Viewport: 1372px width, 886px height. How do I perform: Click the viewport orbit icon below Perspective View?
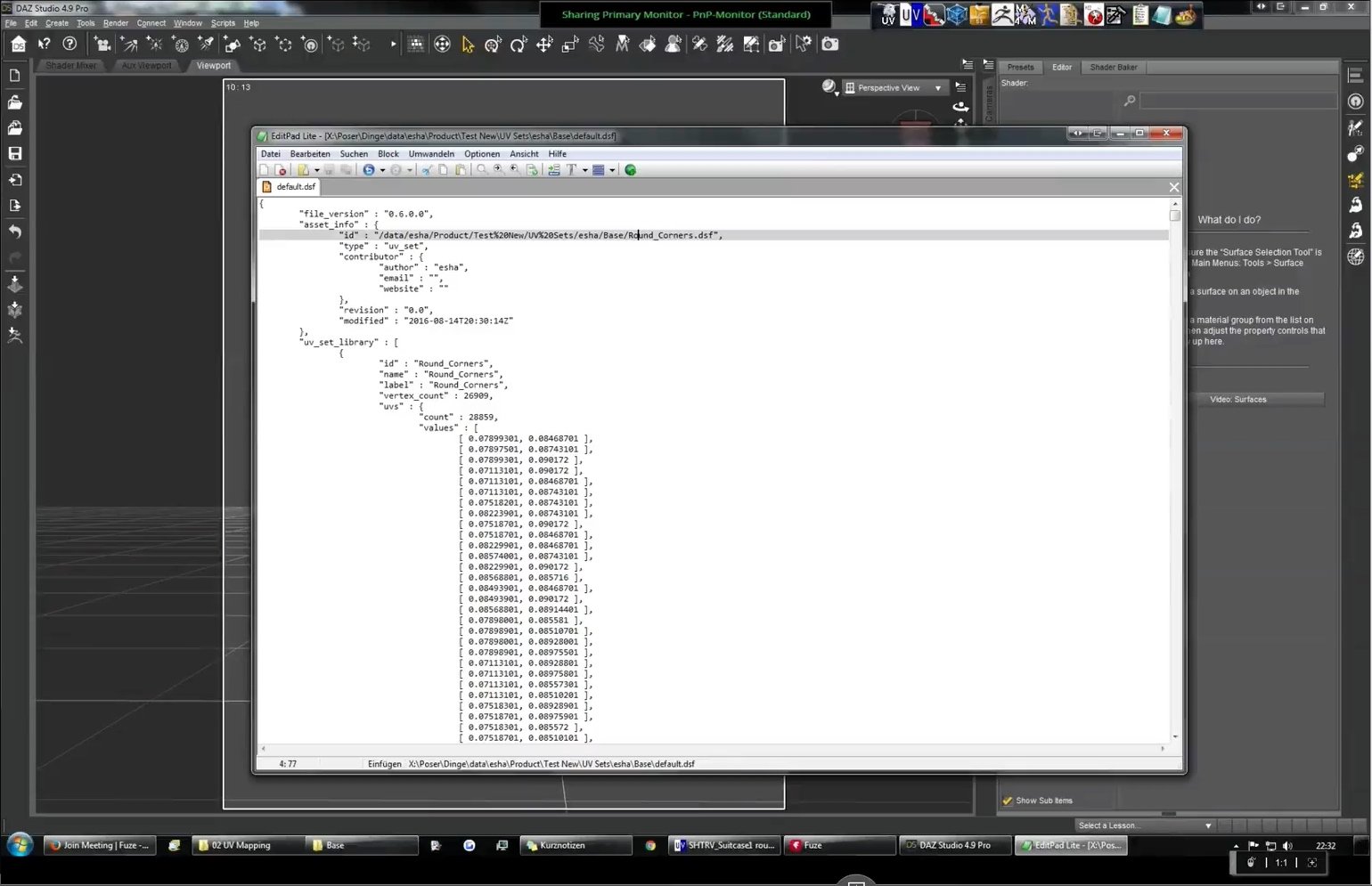coord(960,107)
